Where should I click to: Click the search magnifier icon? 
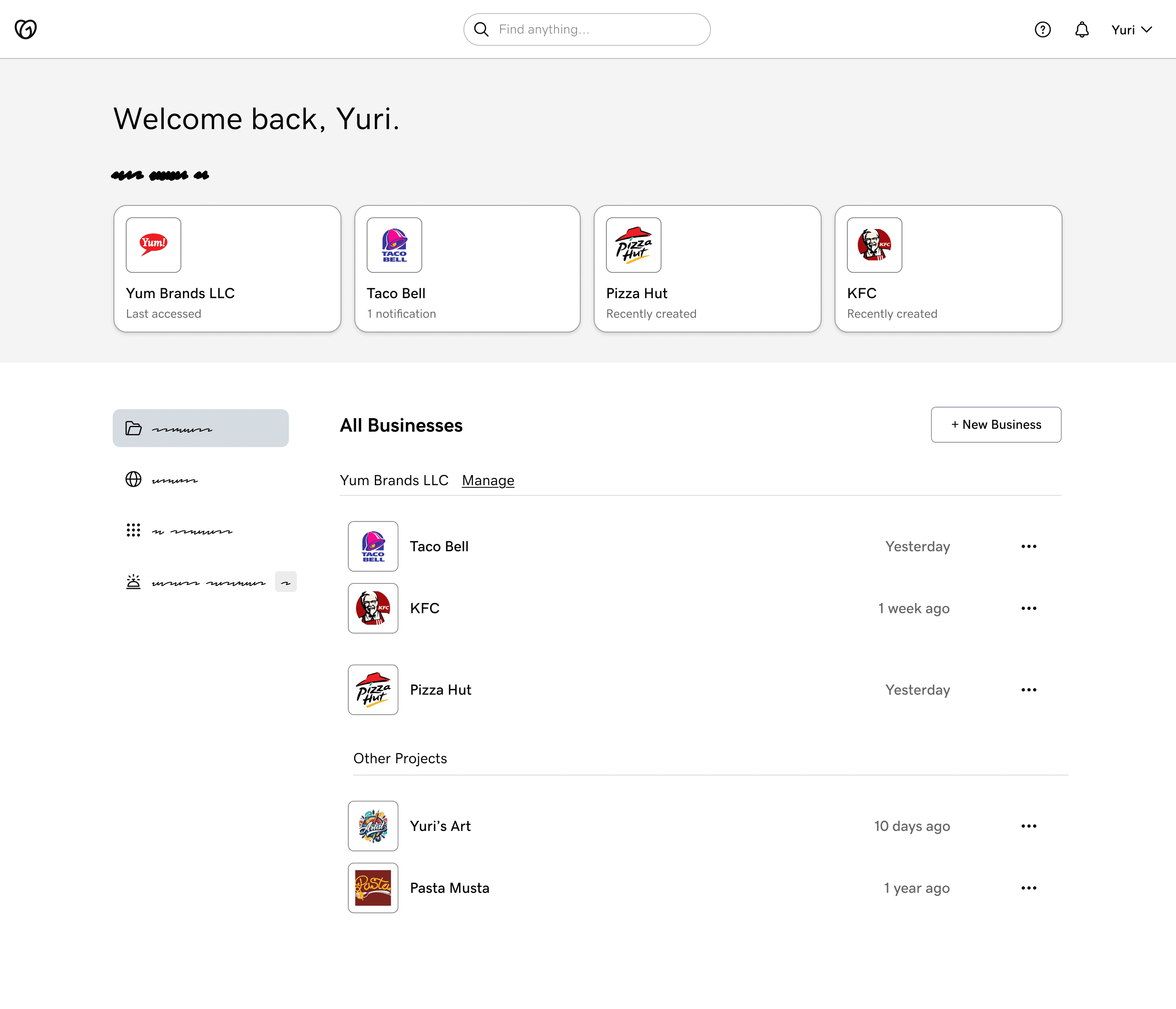[481, 29]
